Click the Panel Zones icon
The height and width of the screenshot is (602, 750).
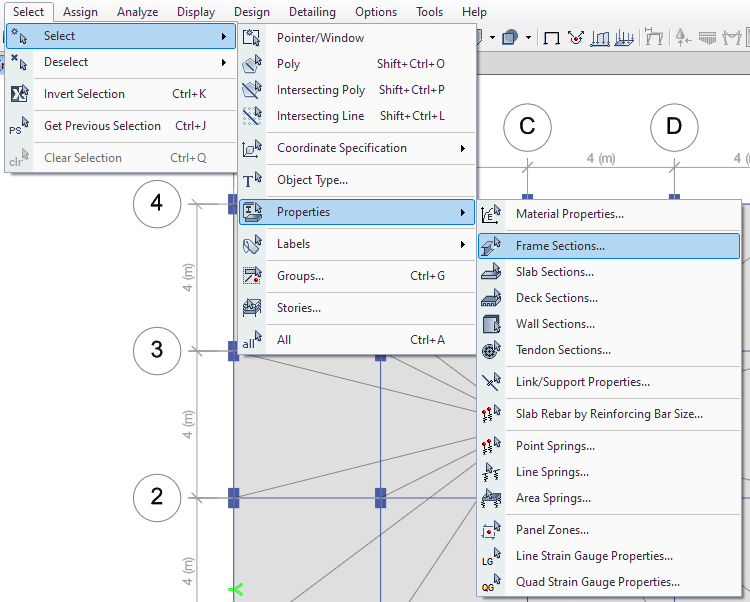pyautogui.click(x=491, y=530)
